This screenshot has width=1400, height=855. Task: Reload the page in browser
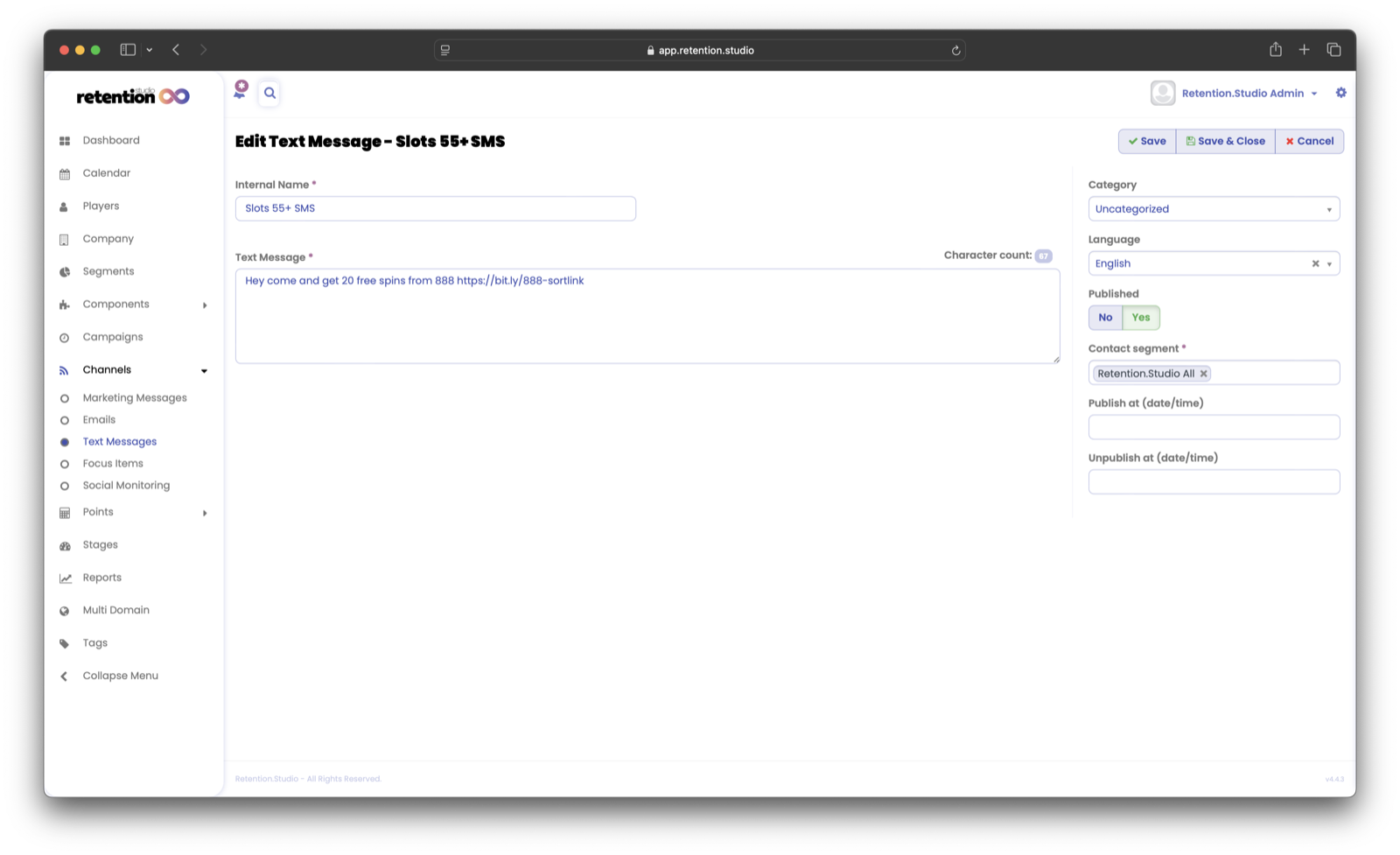tap(955, 51)
